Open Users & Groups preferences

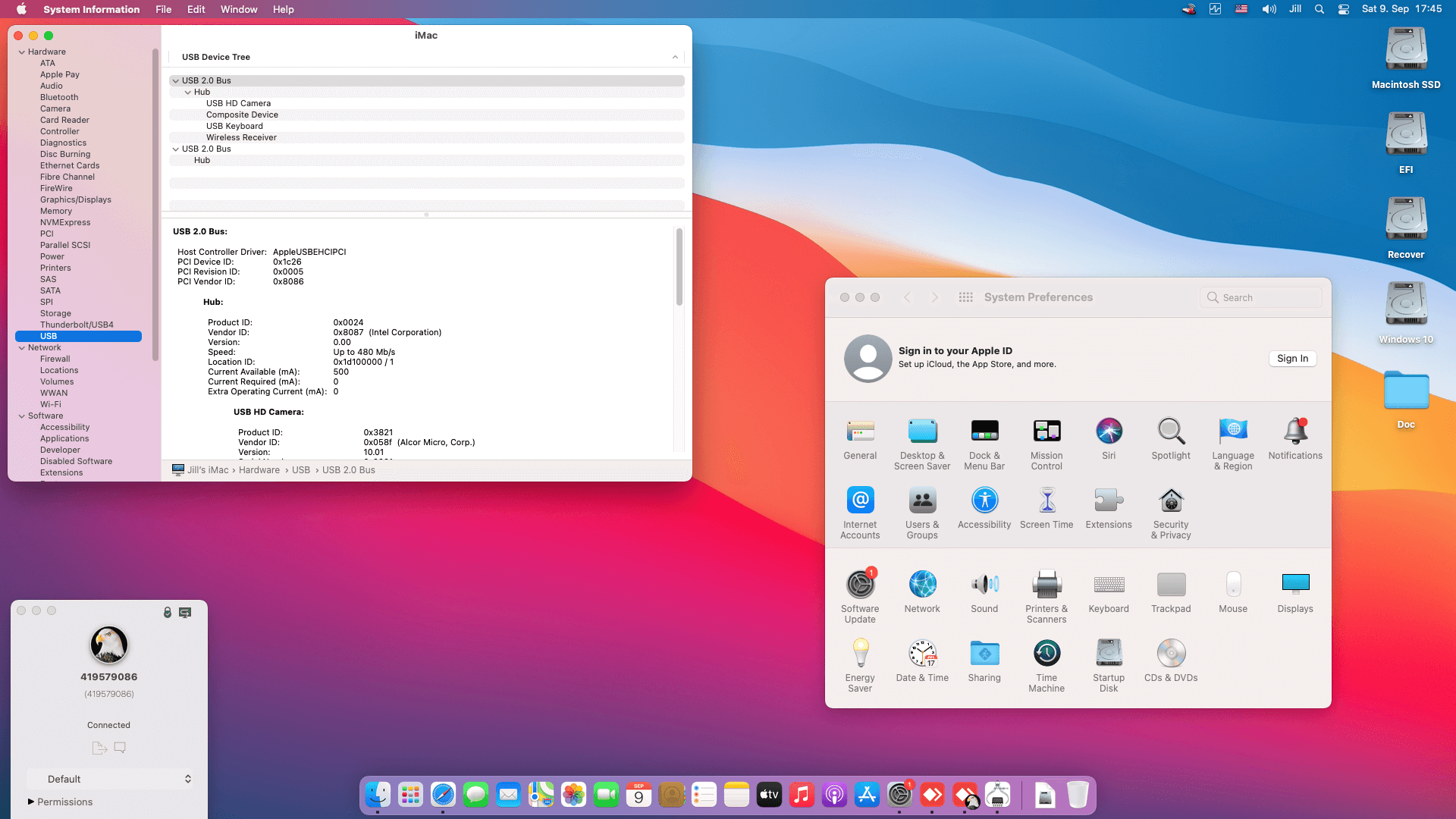click(x=922, y=513)
